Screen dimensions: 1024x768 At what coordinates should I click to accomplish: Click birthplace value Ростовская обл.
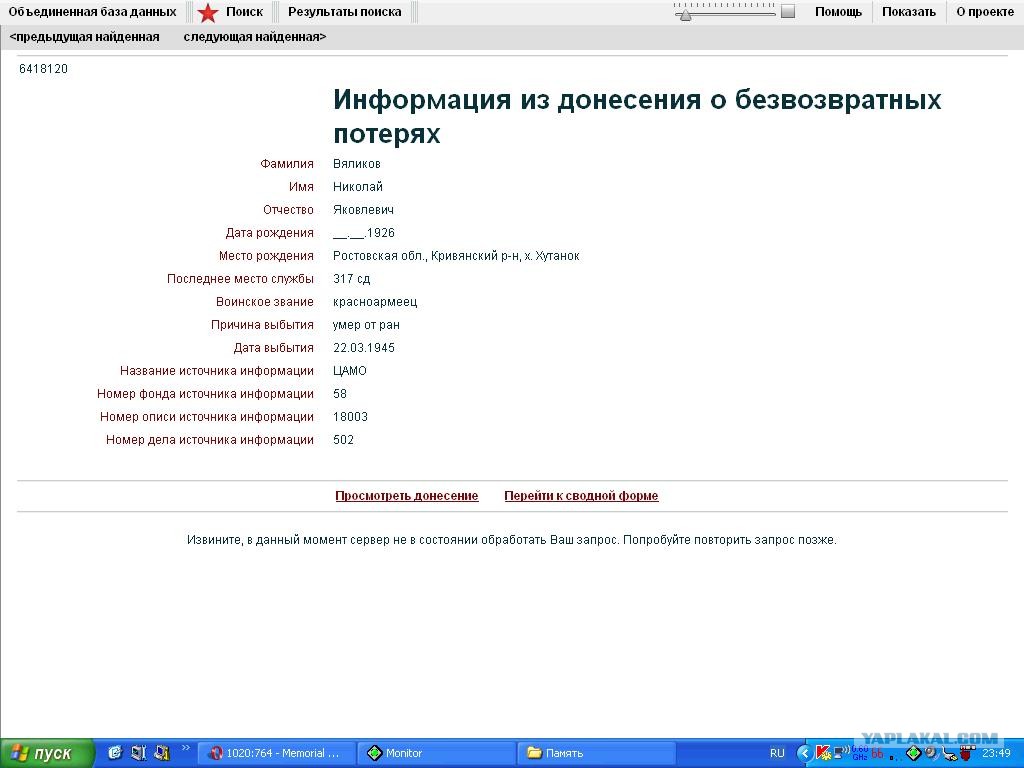(456, 256)
